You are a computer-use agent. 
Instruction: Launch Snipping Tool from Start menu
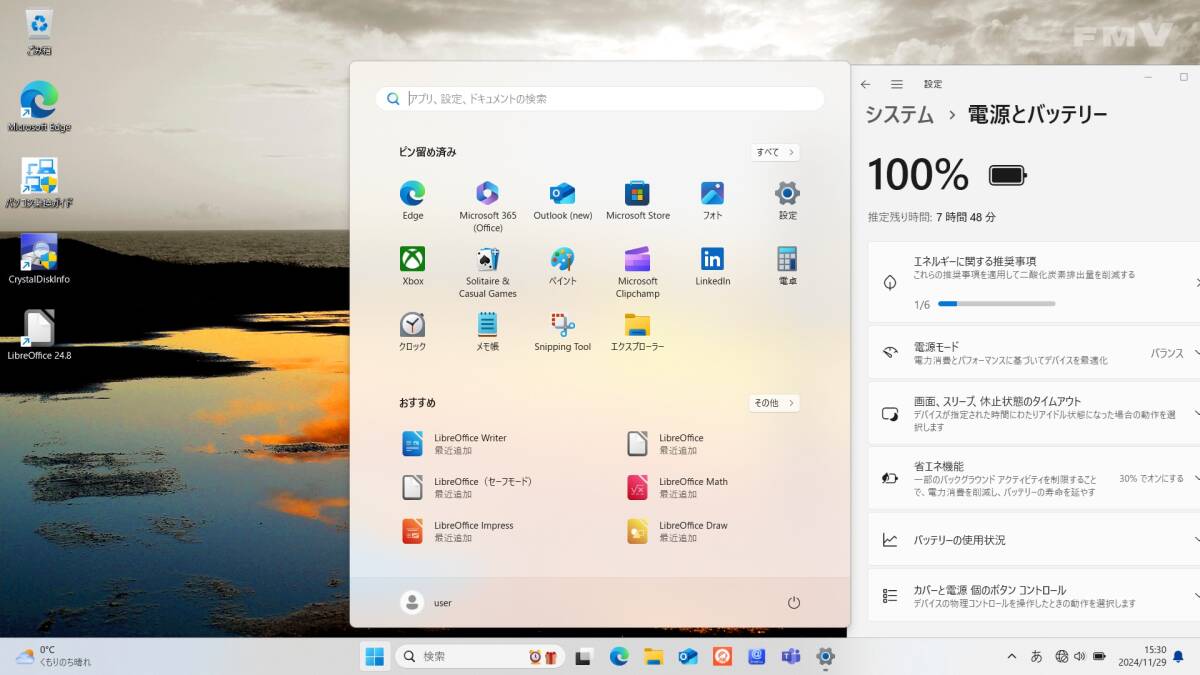pos(562,325)
